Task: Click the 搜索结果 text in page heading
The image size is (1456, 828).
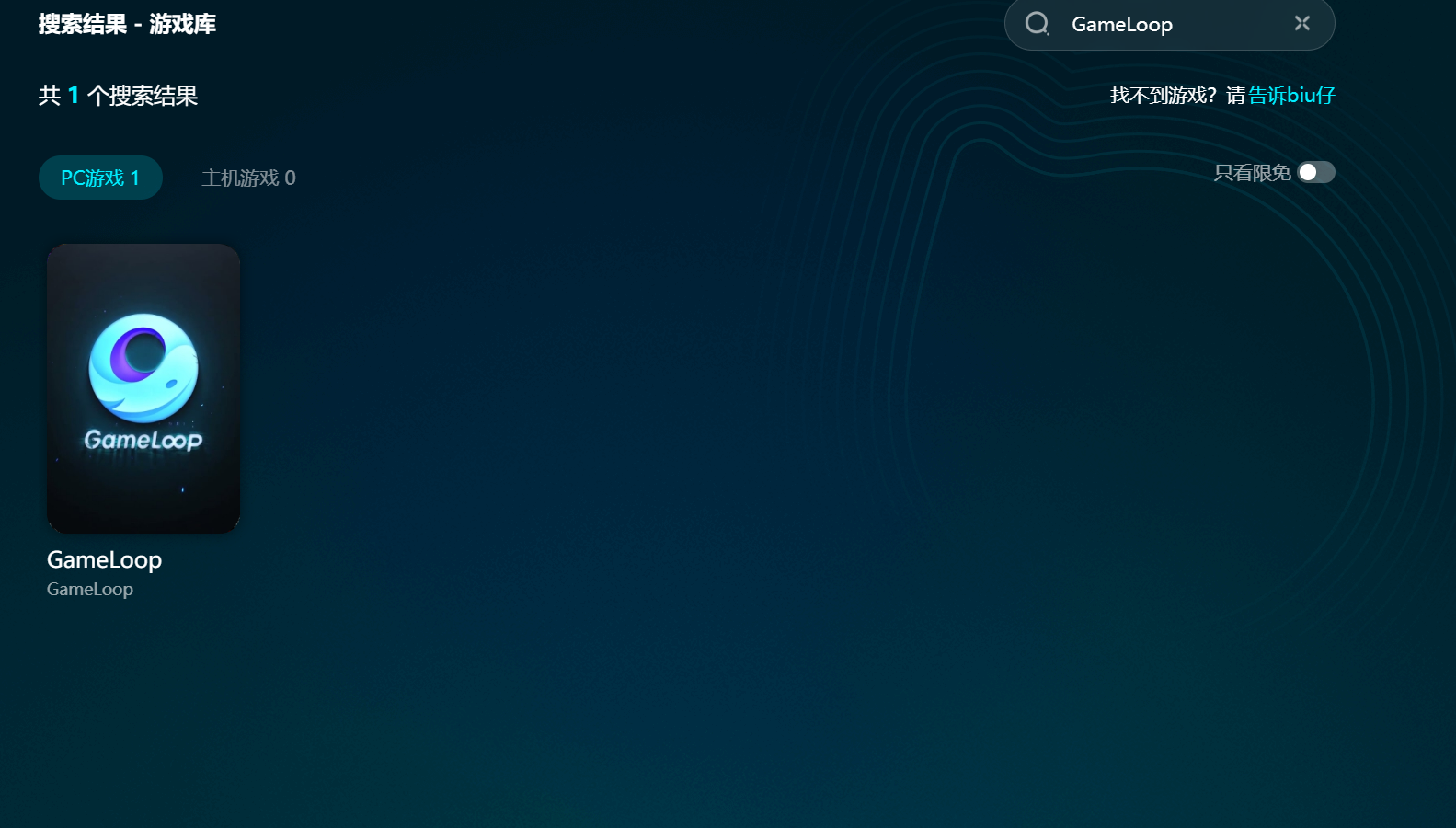Action: pyautogui.click(x=83, y=24)
